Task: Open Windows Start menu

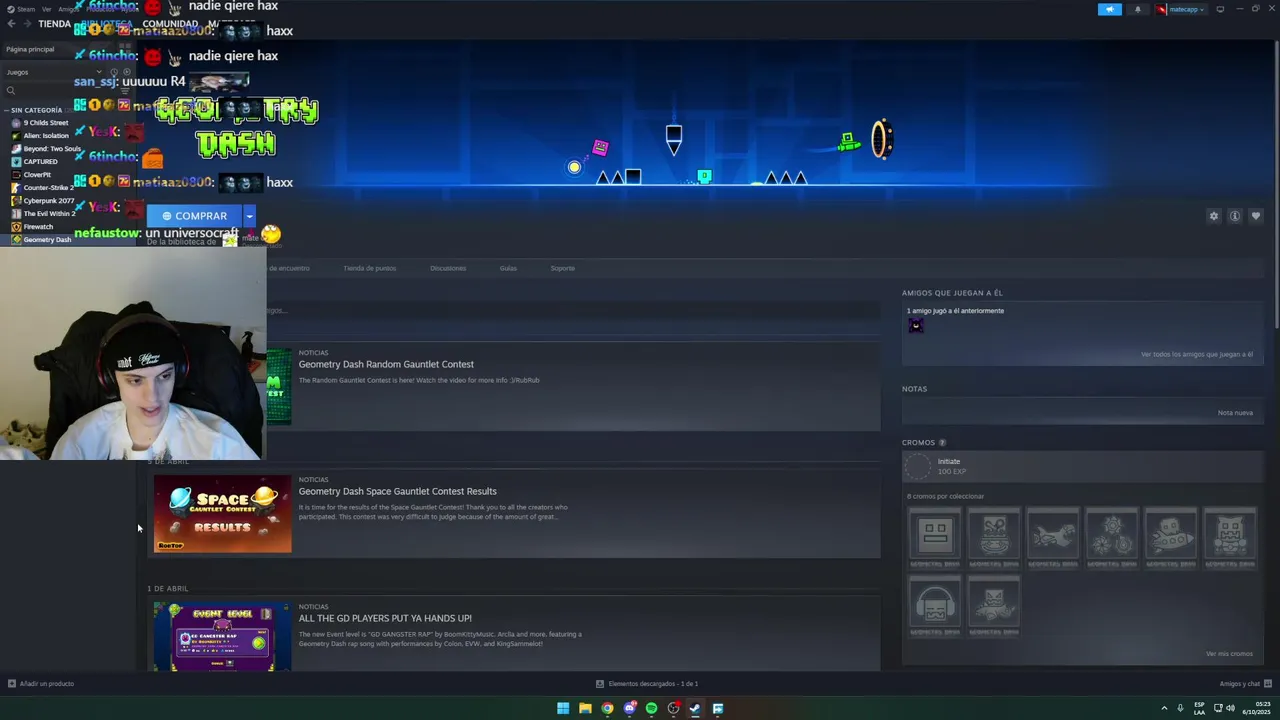Action: click(x=563, y=709)
